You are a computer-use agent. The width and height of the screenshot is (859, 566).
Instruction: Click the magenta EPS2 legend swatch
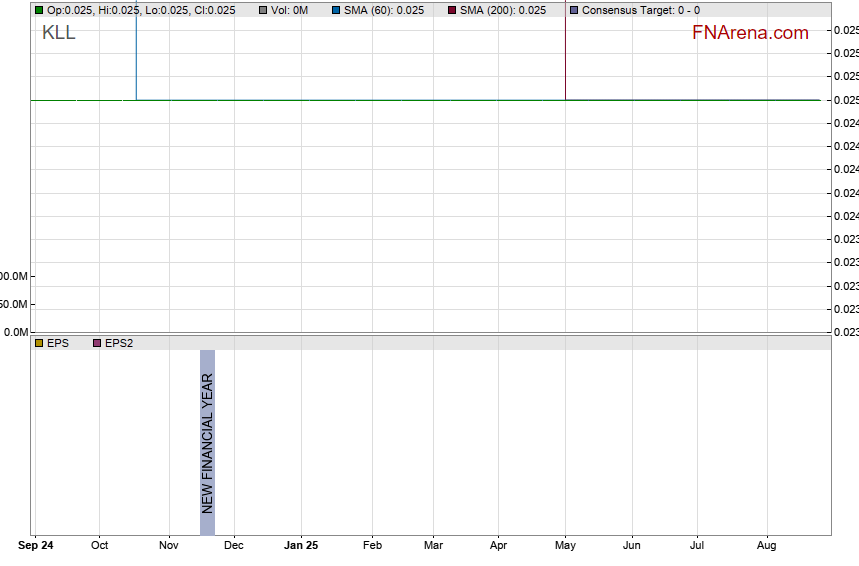pyautogui.click(x=97, y=343)
